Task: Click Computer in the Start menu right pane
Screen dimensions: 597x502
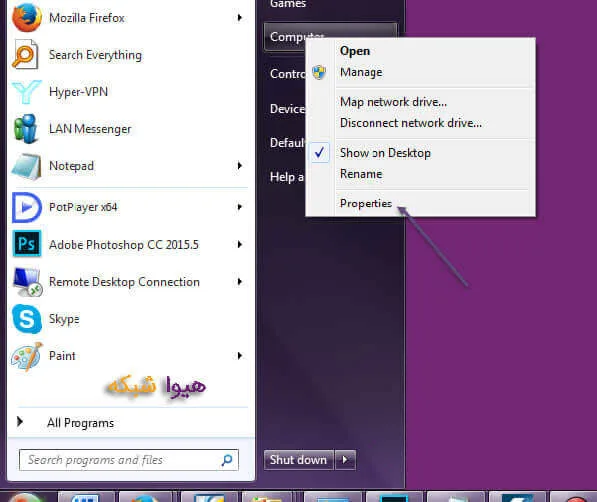Action: (x=286, y=37)
